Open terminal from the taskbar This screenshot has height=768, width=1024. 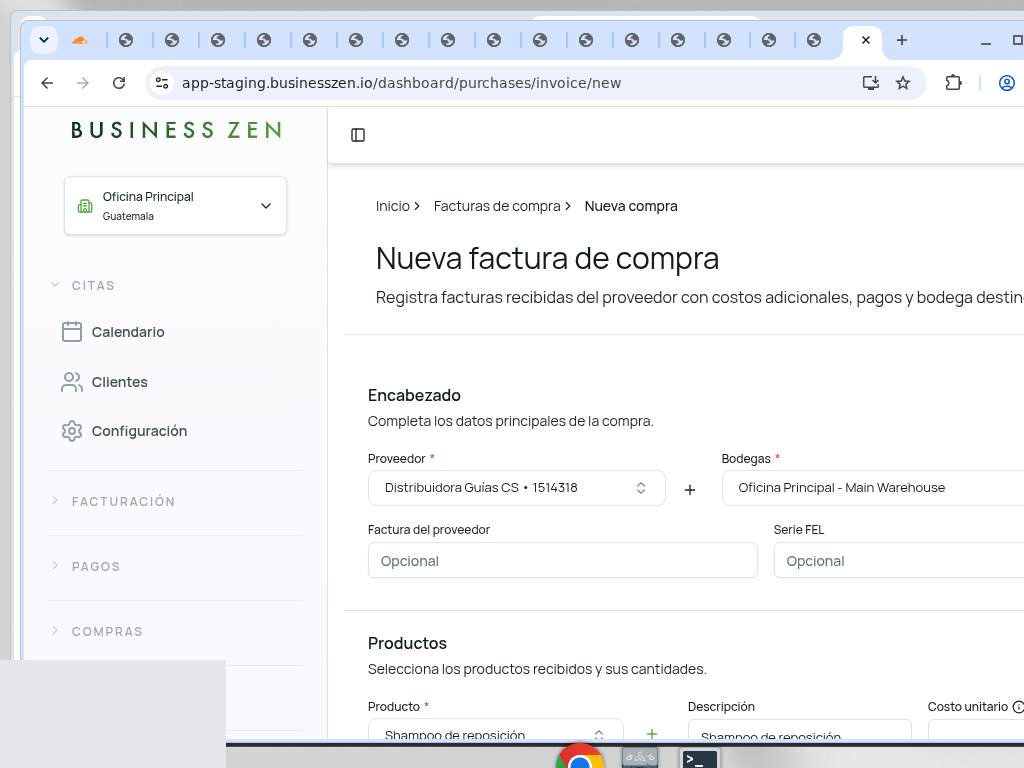point(699,758)
